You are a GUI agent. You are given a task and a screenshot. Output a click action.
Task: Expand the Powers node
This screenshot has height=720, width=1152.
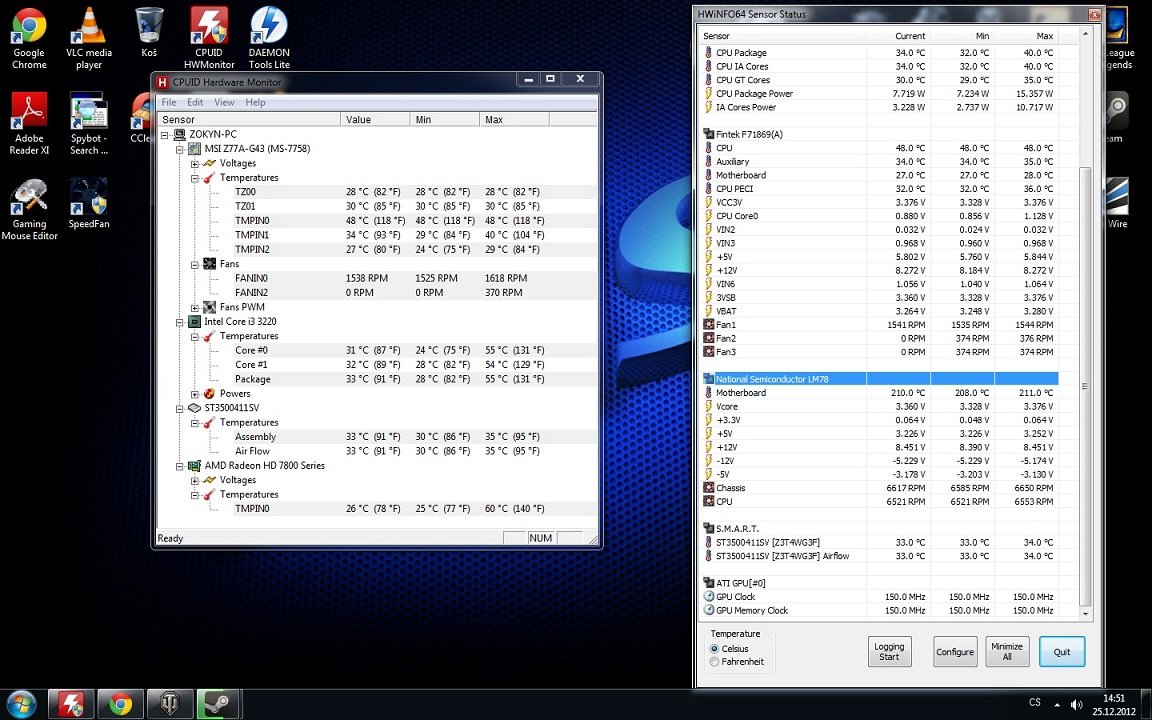195,394
